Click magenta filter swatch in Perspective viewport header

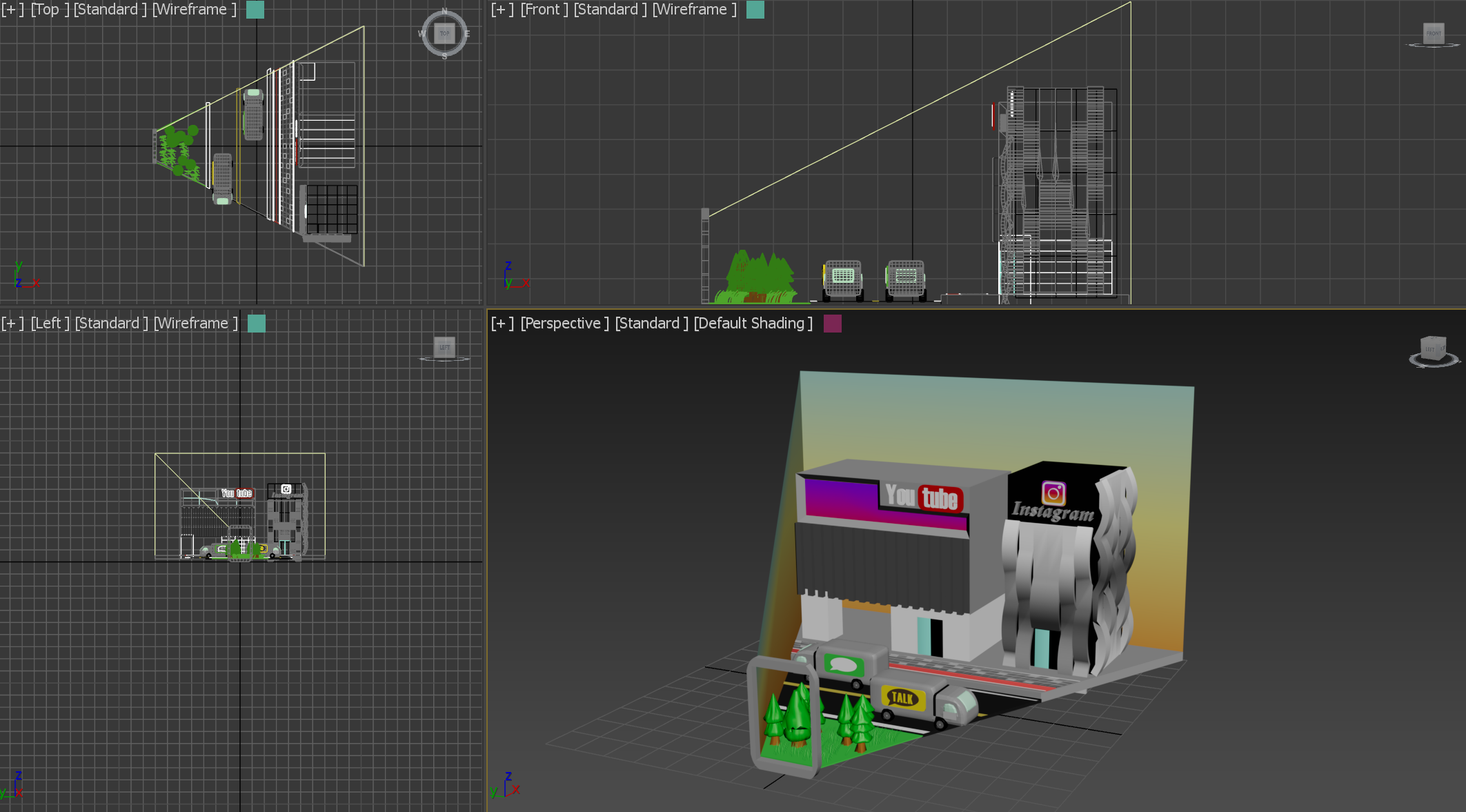(833, 323)
